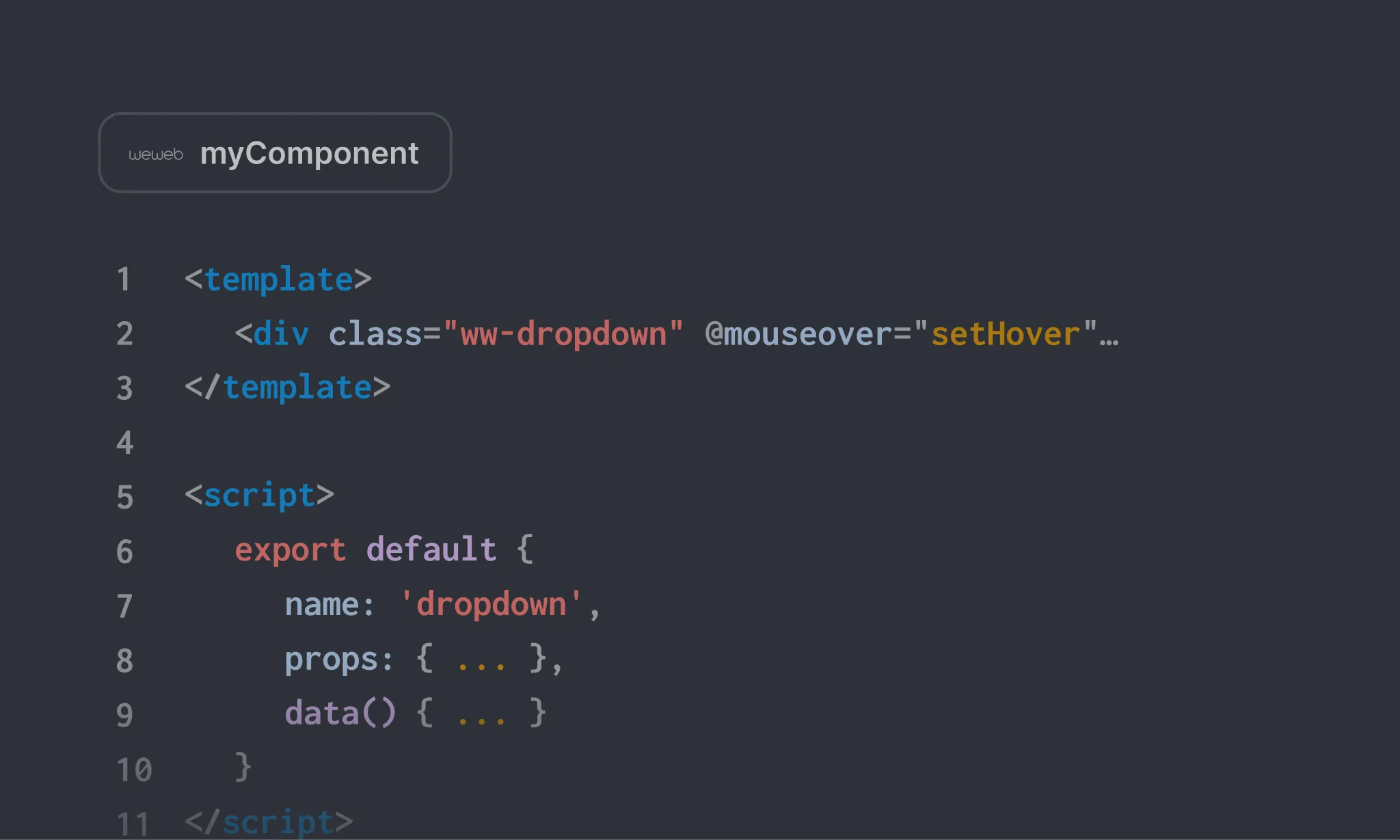Click the props key on line 8

tap(332, 660)
